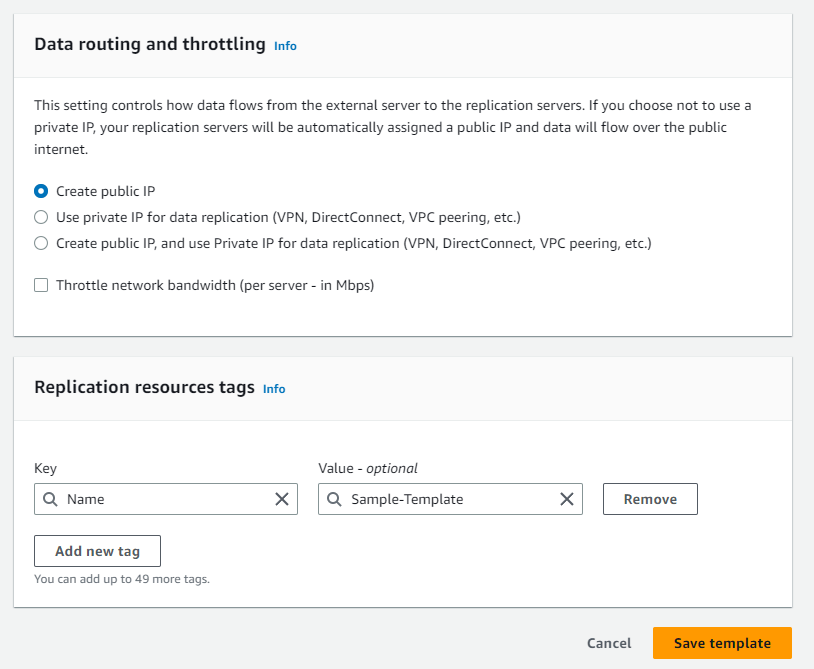Viewport: 814px width, 669px height.
Task: Enable Throttle network bandwidth checkbox
Action: [x=41, y=285]
